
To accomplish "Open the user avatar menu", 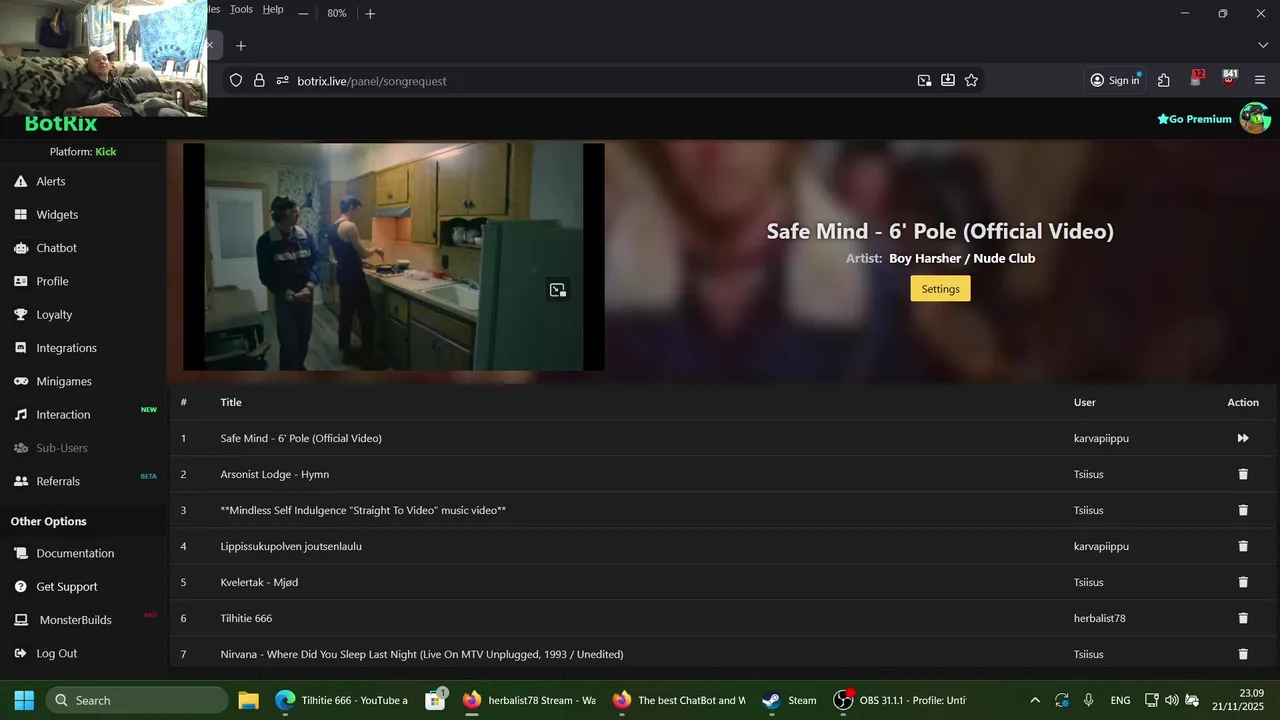I will [x=1255, y=118].
